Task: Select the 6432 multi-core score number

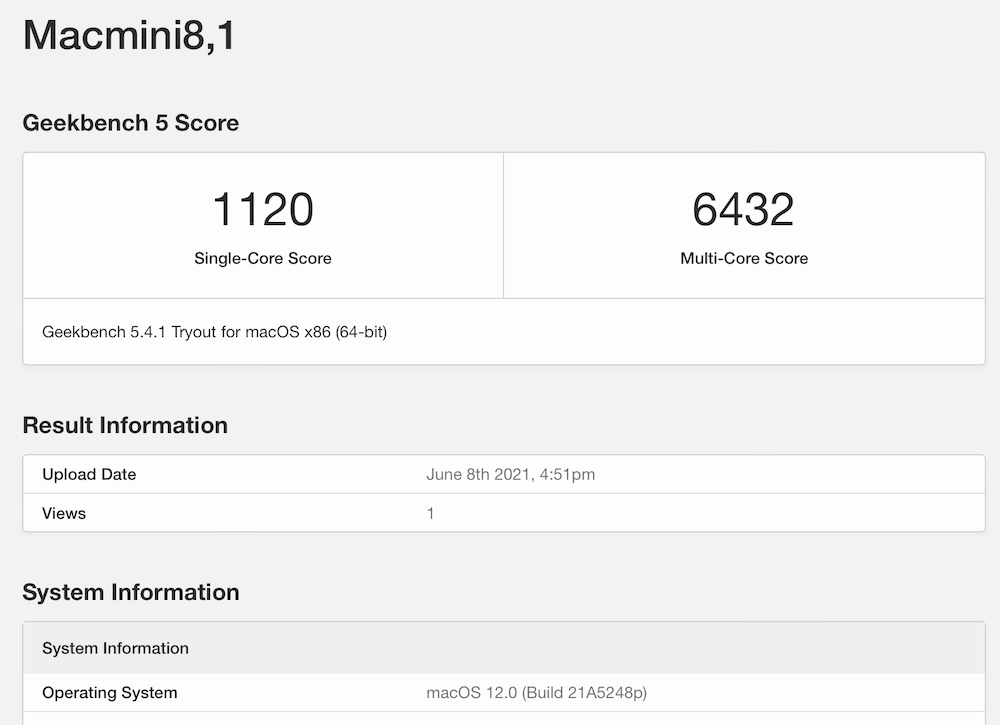Action: [x=743, y=209]
